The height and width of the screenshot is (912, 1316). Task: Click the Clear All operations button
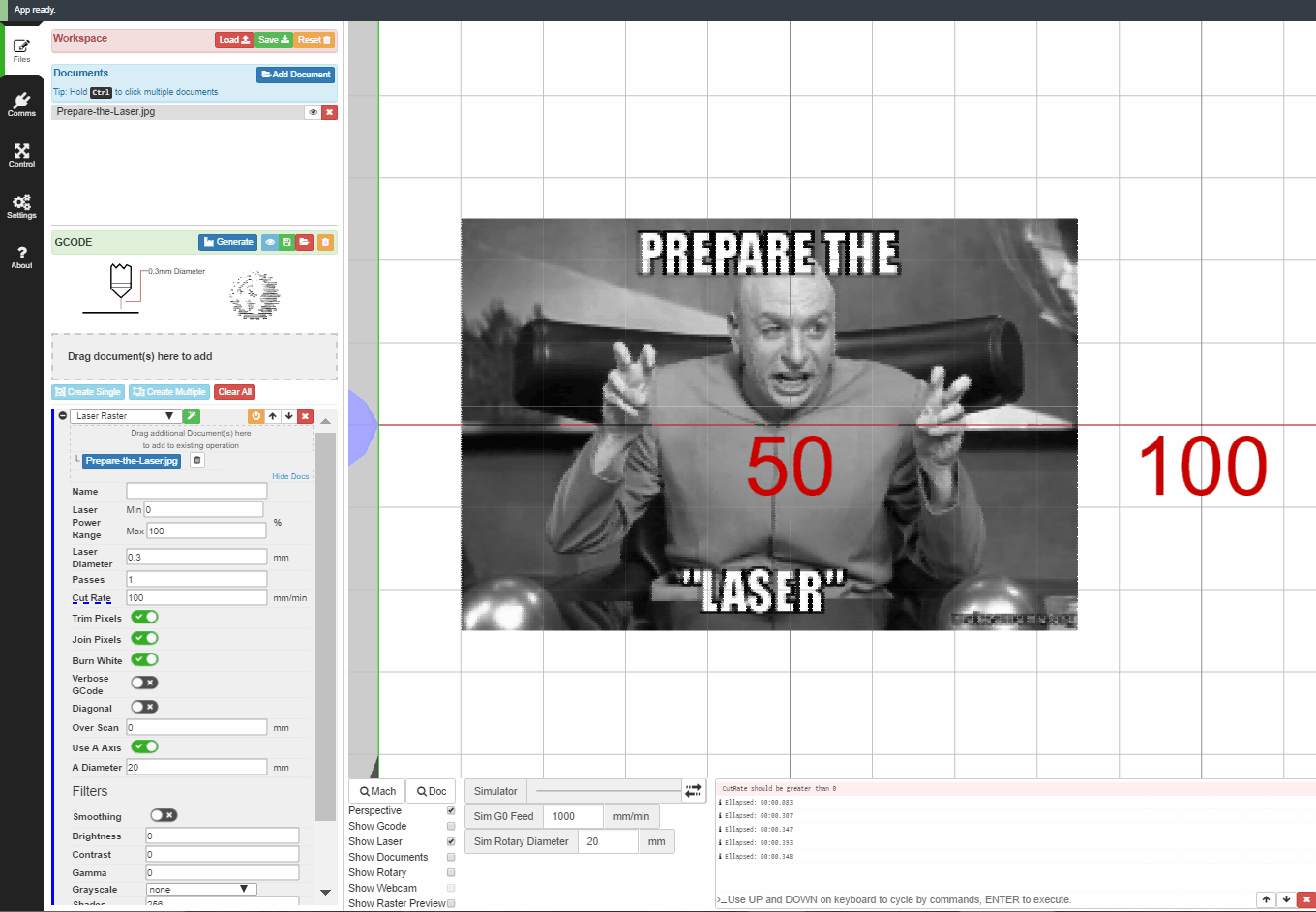click(235, 392)
